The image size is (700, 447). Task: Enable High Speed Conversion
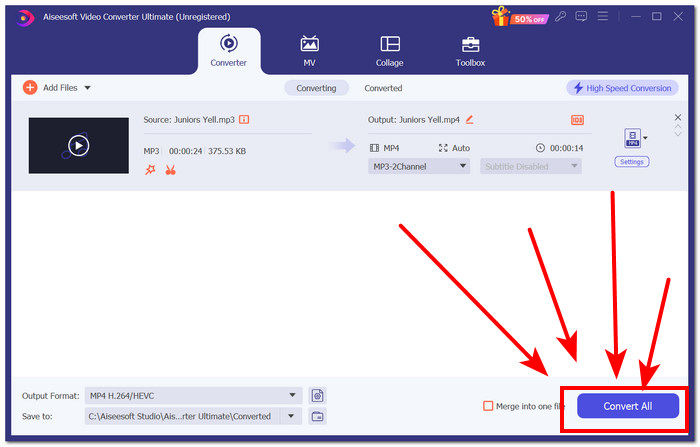point(622,88)
